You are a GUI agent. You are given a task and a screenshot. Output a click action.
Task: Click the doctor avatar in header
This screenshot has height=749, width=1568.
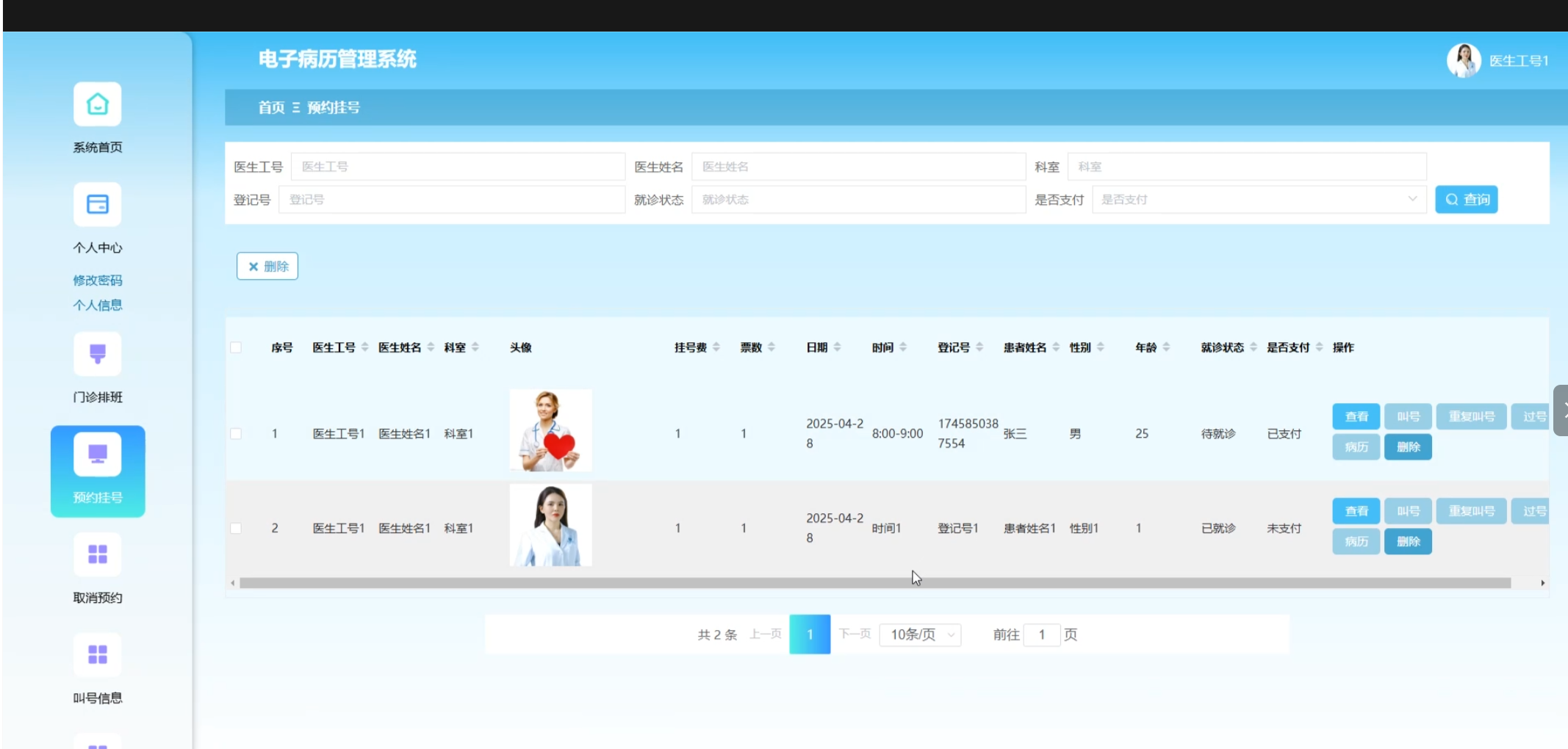(1463, 60)
